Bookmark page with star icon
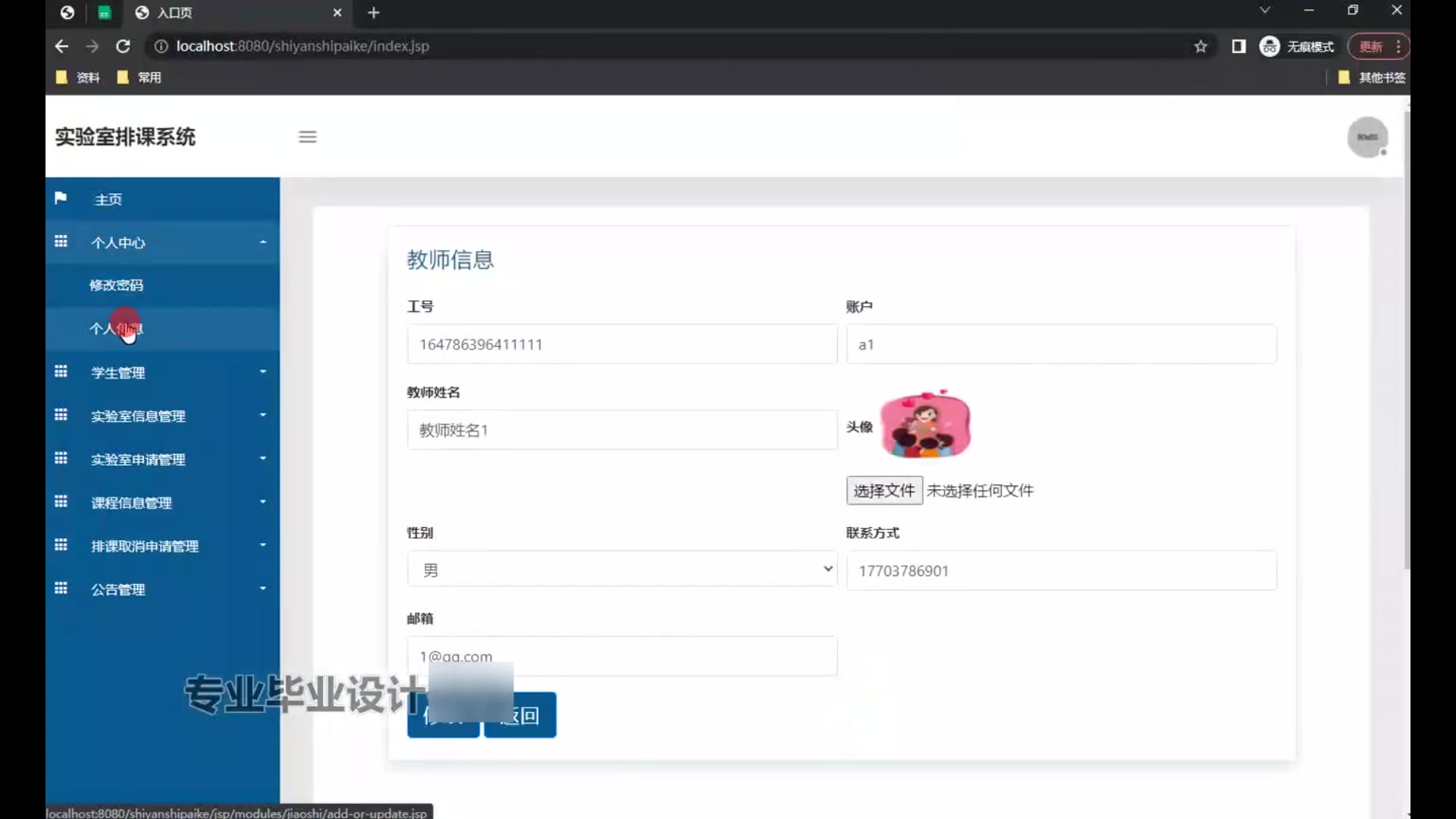Image resolution: width=1456 pixels, height=819 pixels. (1200, 46)
